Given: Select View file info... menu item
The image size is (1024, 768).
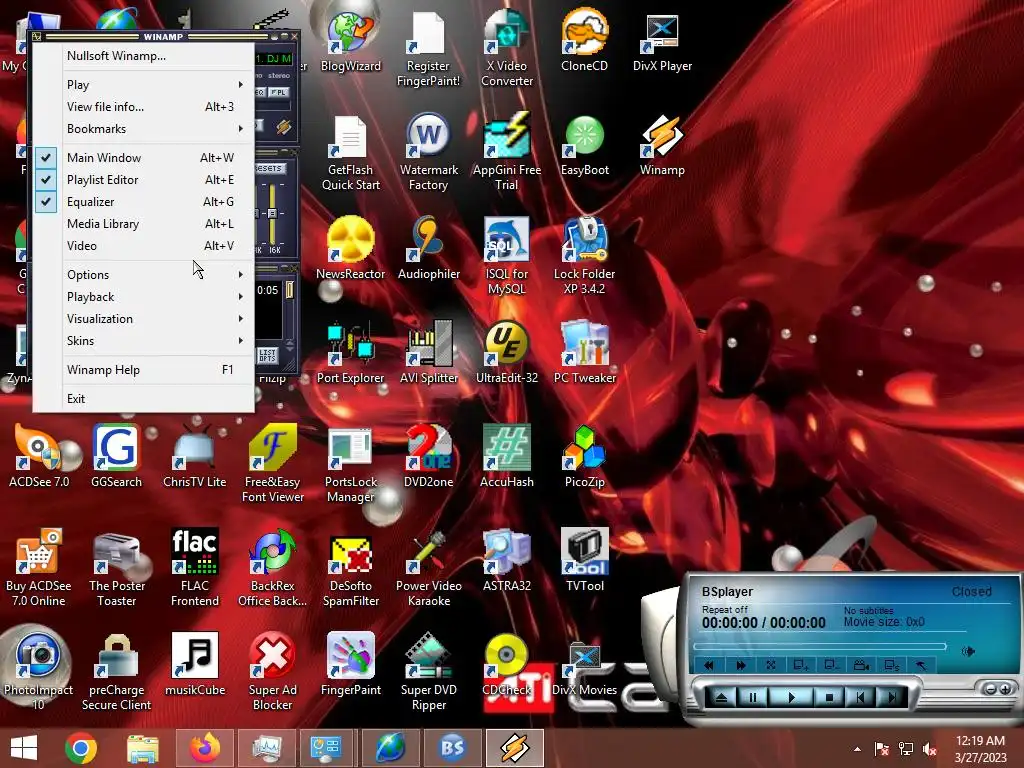Looking at the screenshot, I should click(x=143, y=106).
